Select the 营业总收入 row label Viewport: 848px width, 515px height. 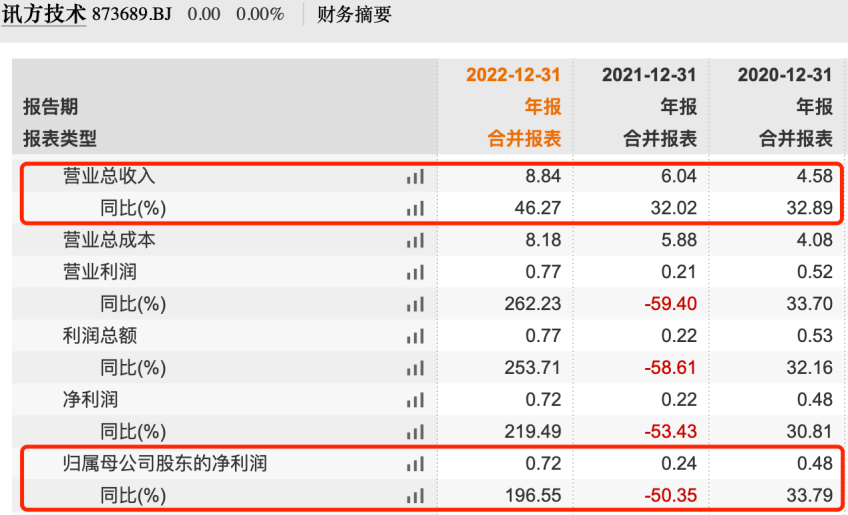(x=109, y=176)
